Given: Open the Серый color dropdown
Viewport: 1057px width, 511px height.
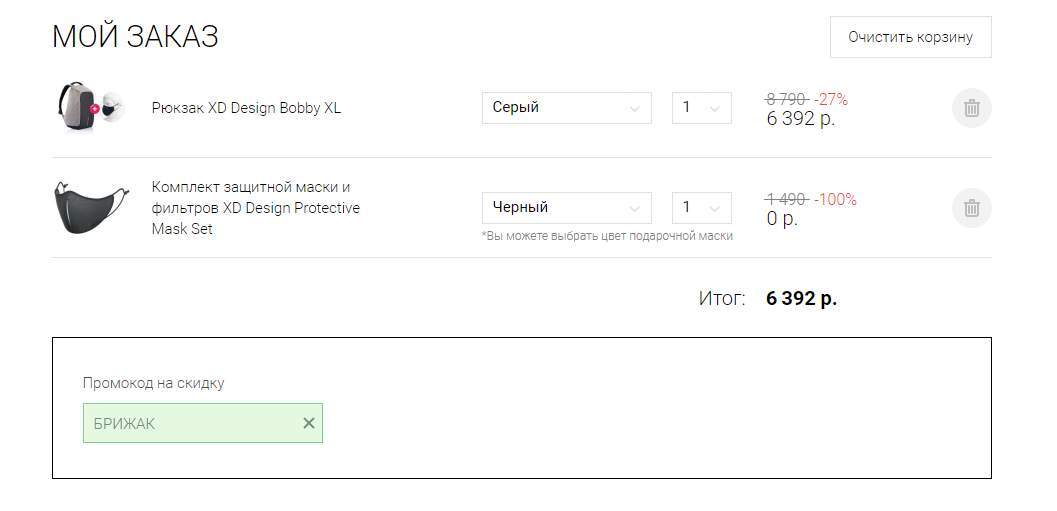Looking at the screenshot, I should click(566, 108).
